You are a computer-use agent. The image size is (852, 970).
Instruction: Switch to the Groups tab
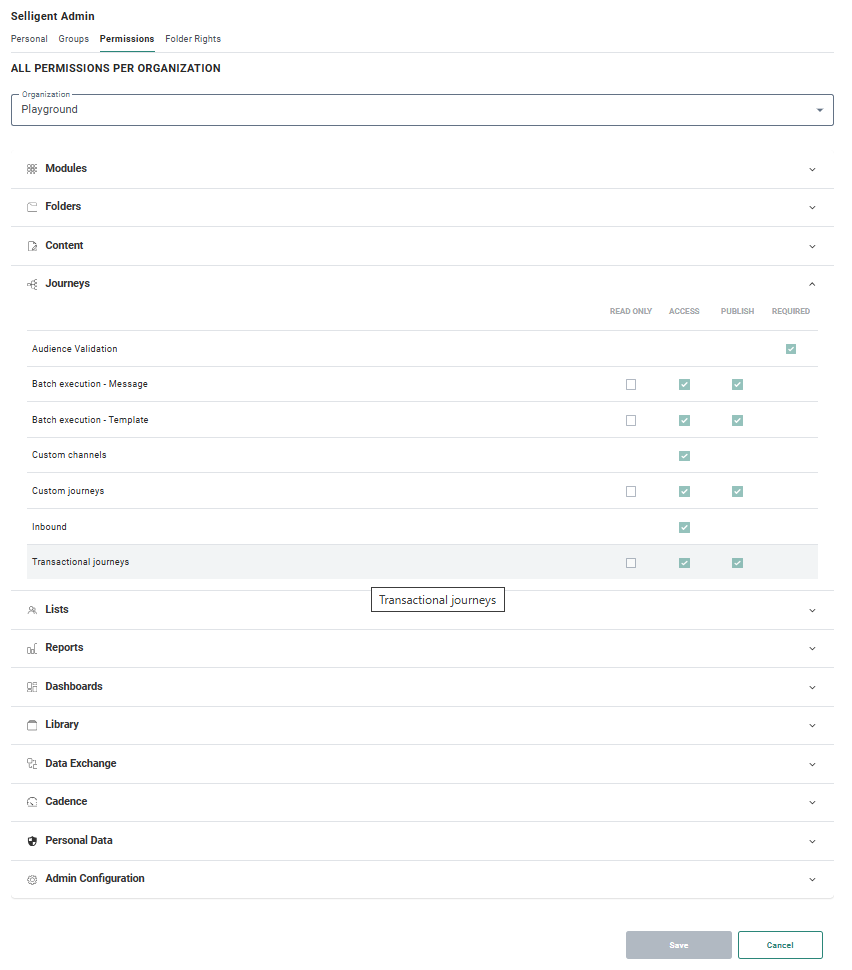coord(73,39)
